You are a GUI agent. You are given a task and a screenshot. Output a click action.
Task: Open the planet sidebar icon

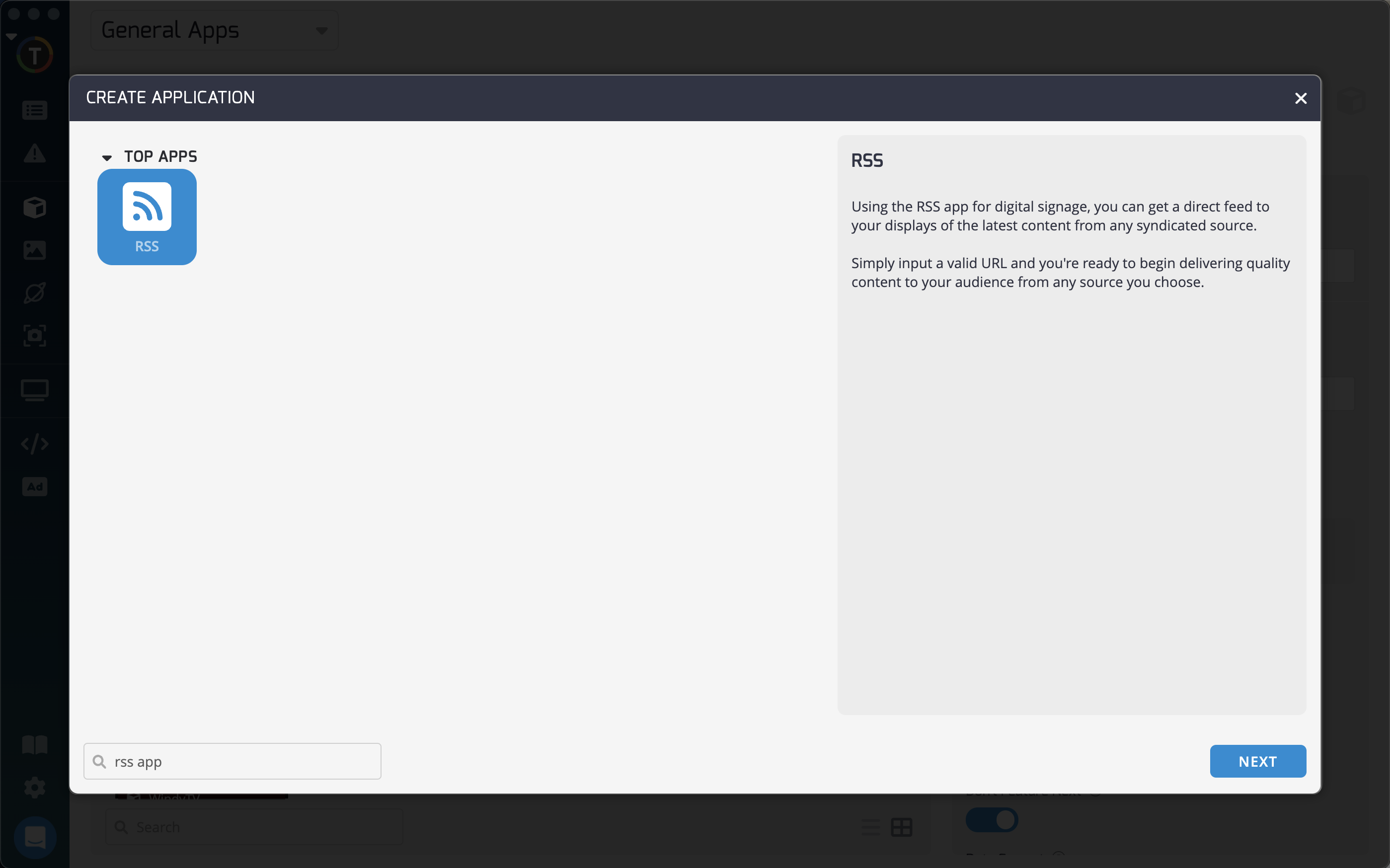point(34,293)
